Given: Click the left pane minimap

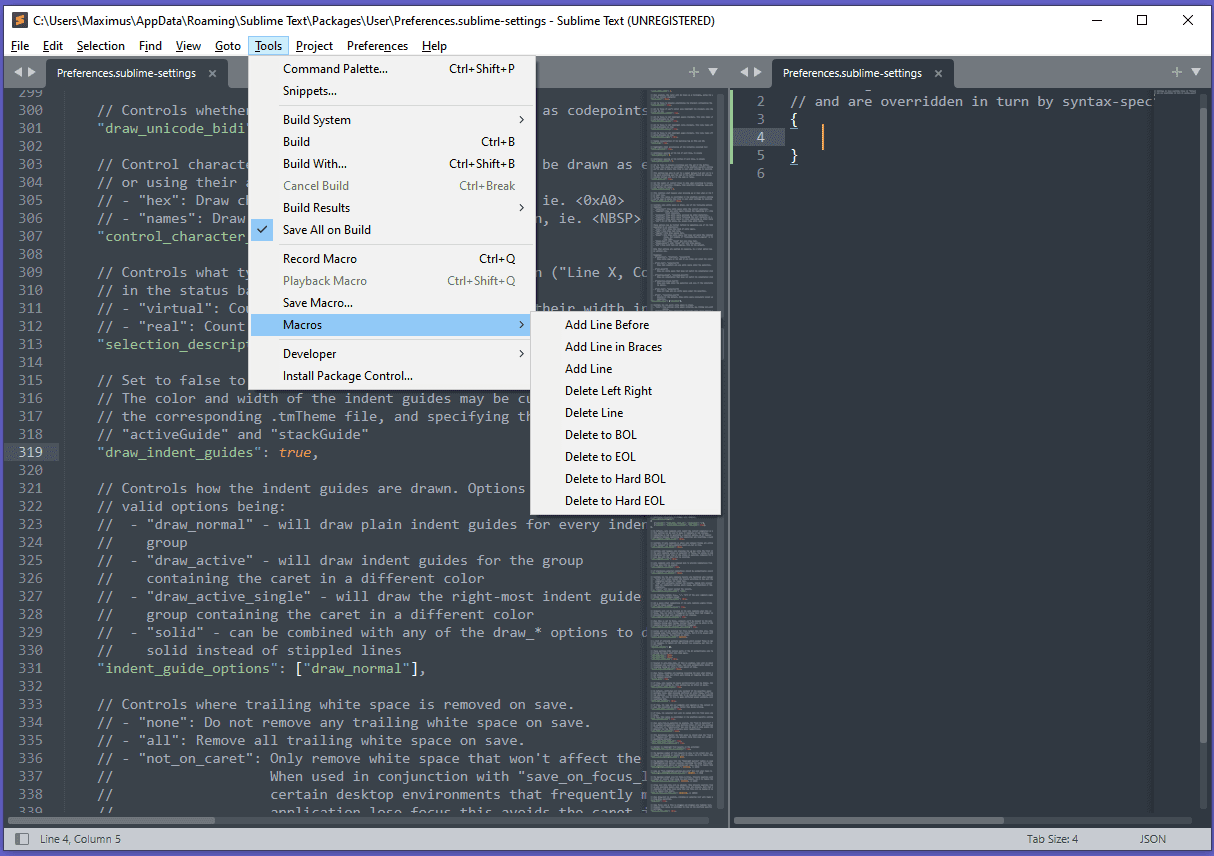Looking at the screenshot, I should [683, 450].
